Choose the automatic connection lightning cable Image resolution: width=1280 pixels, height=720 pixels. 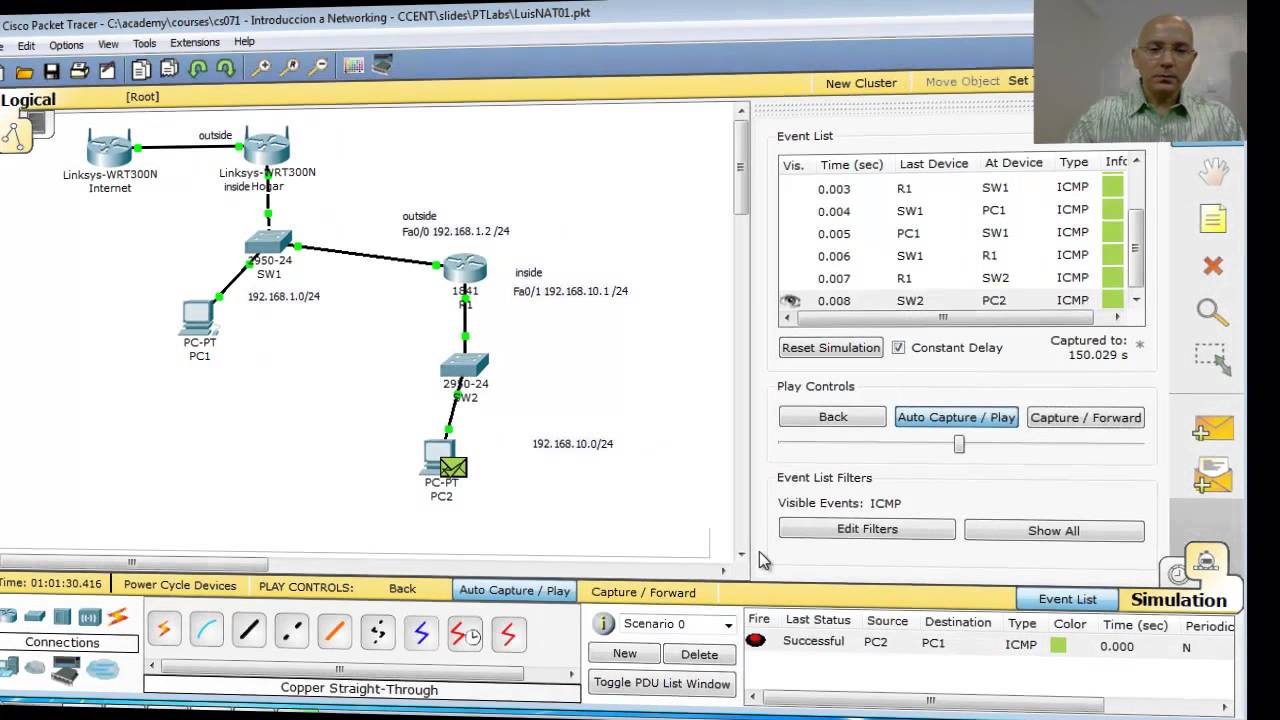click(x=164, y=630)
